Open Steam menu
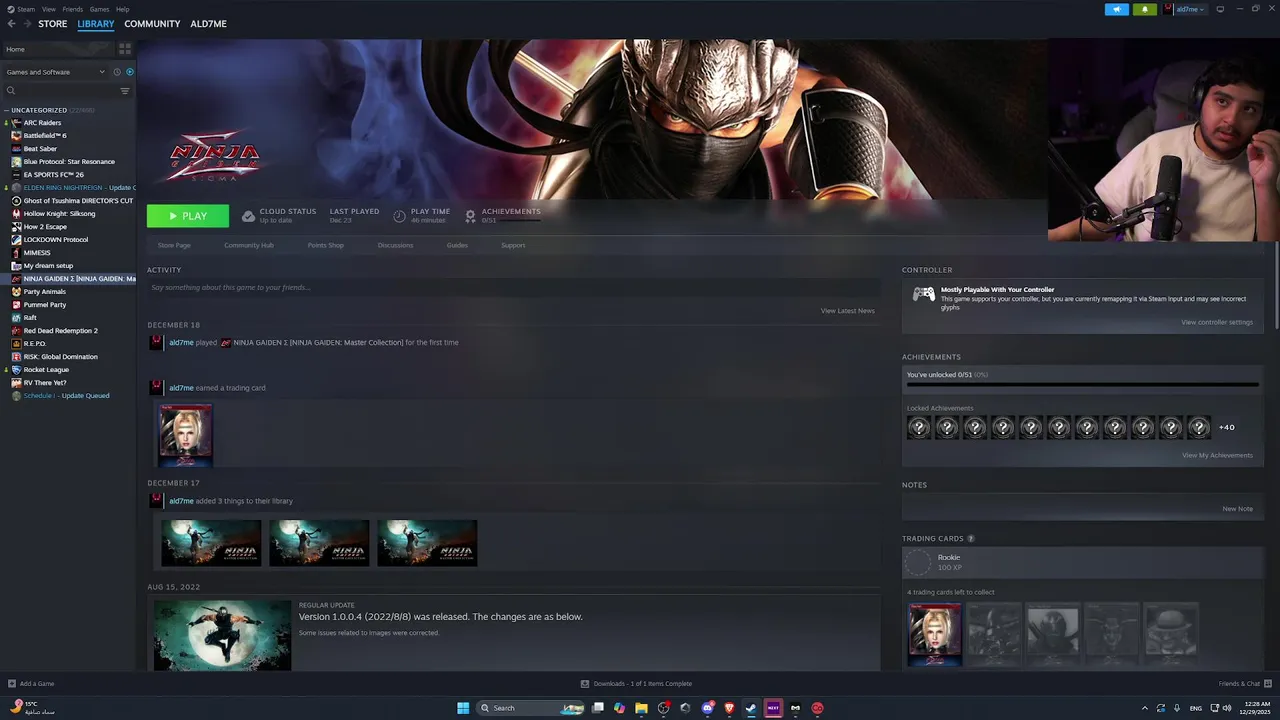 click(24, 9)
